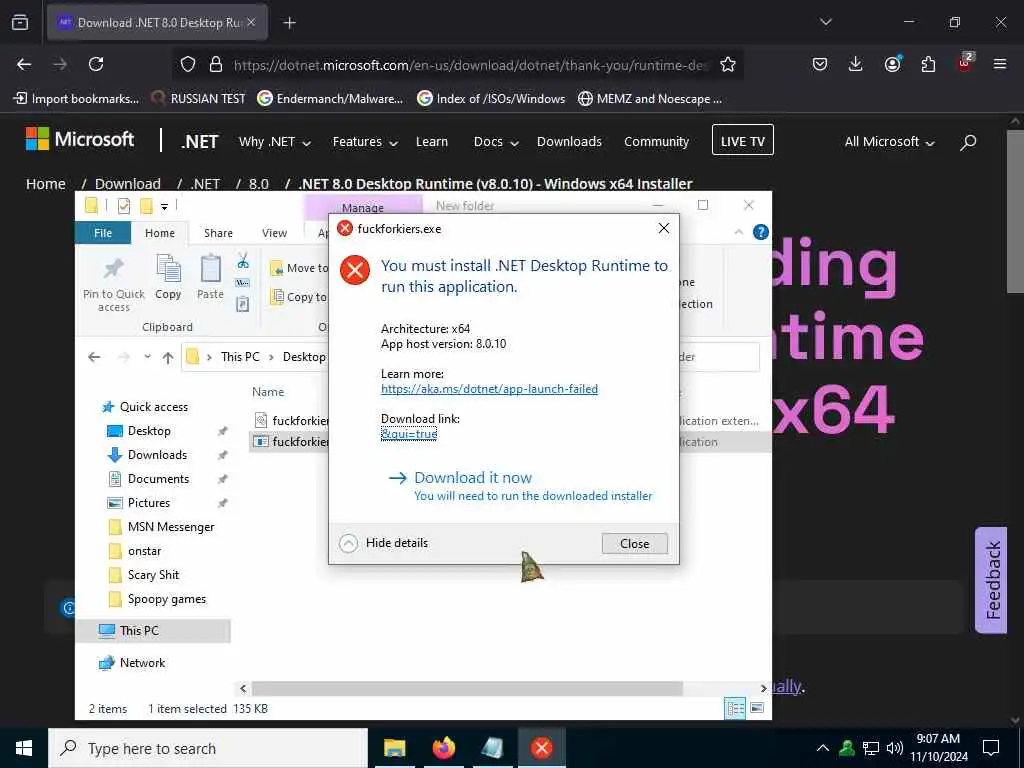Click site padlock security icon

[x=216, y=64]
